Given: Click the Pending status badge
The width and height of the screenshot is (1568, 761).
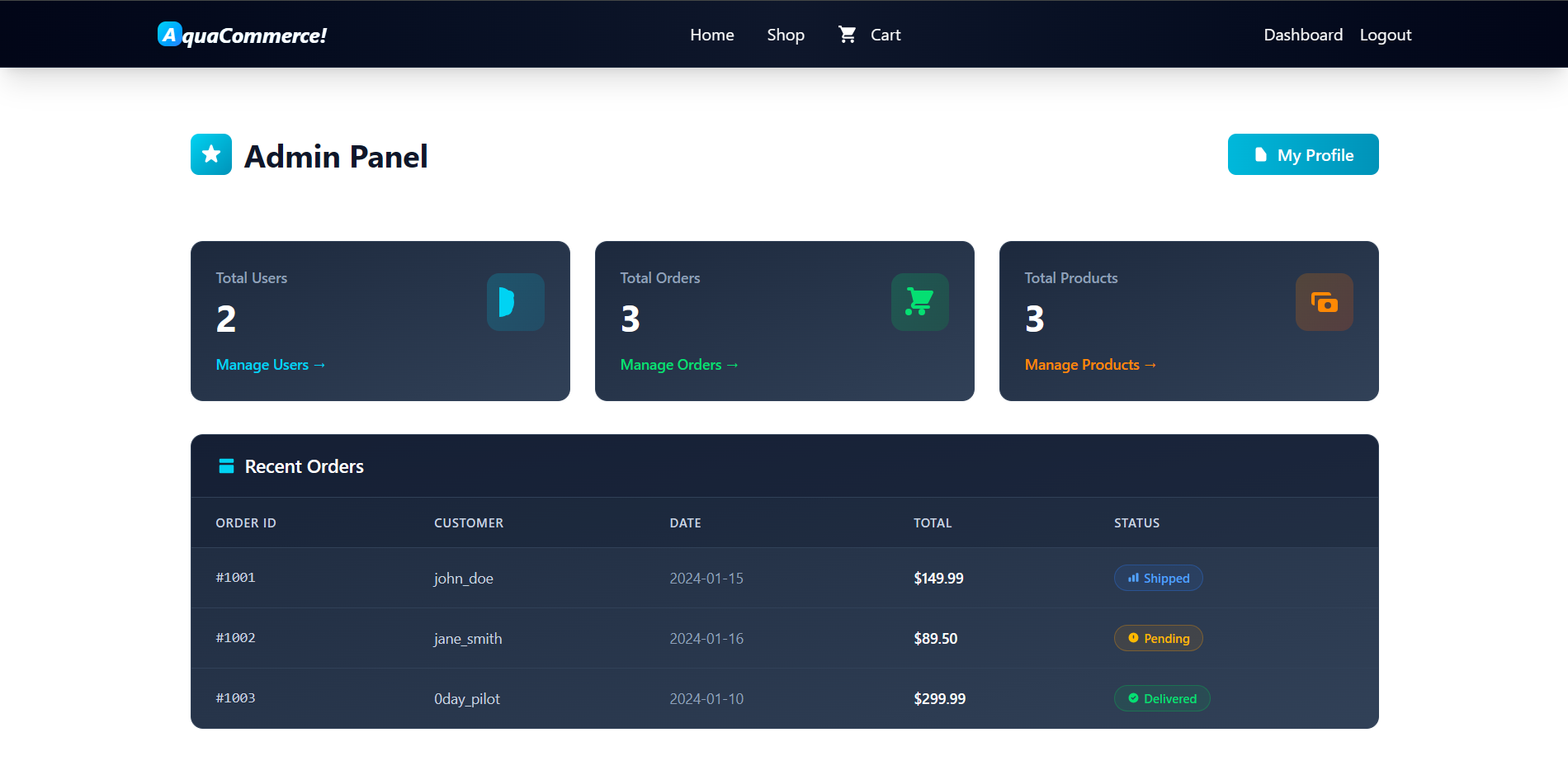Looking at the screenshot, I should (1159, 638).
